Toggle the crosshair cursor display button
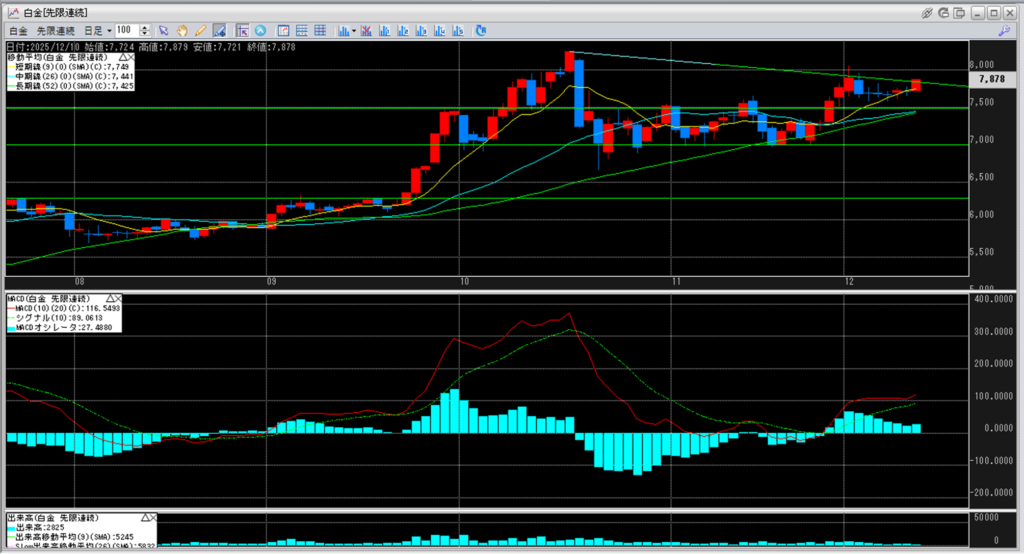 (x=243, y=31)
